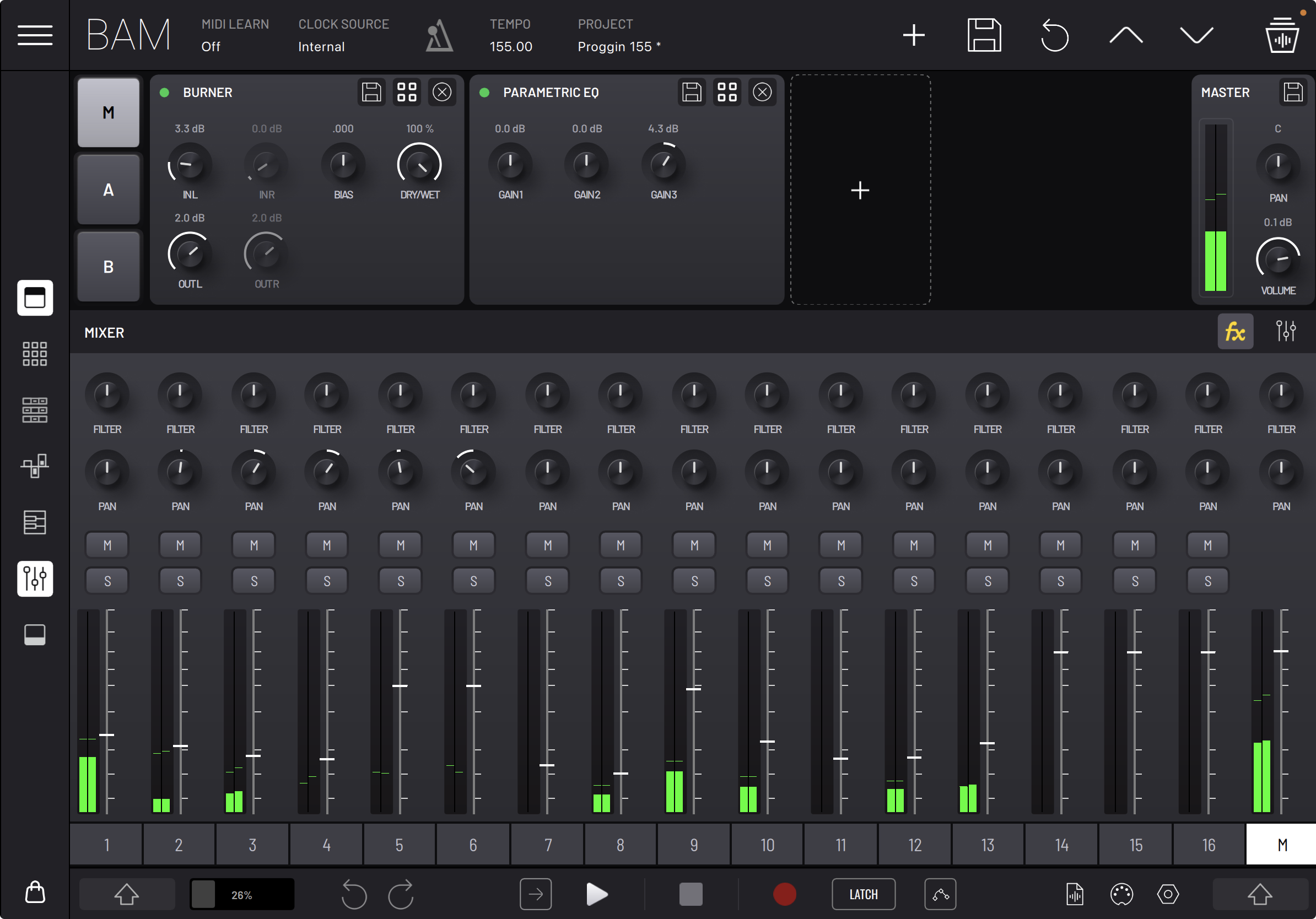Expand the bottom-right up arrow panel
This screenshot has height=919, width=1316.
click(1259, 894)
